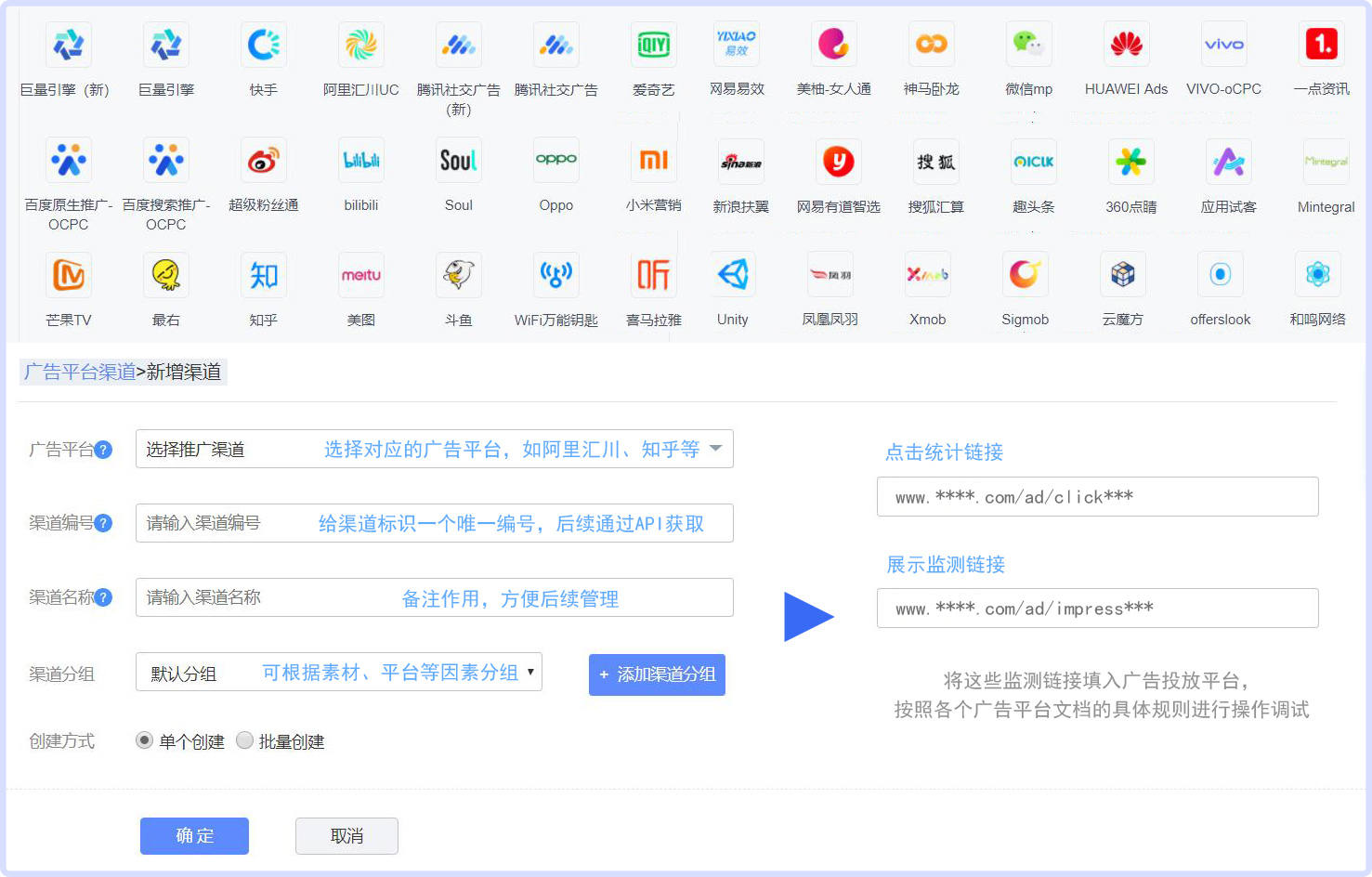Choose the offerslook icon
The height and width of the screenshot is (877, 1372).
1221,274
